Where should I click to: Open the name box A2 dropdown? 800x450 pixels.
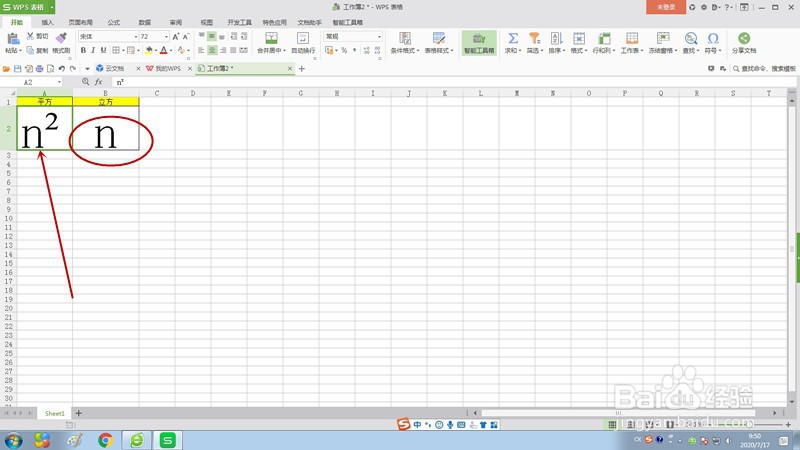point(59,82)
